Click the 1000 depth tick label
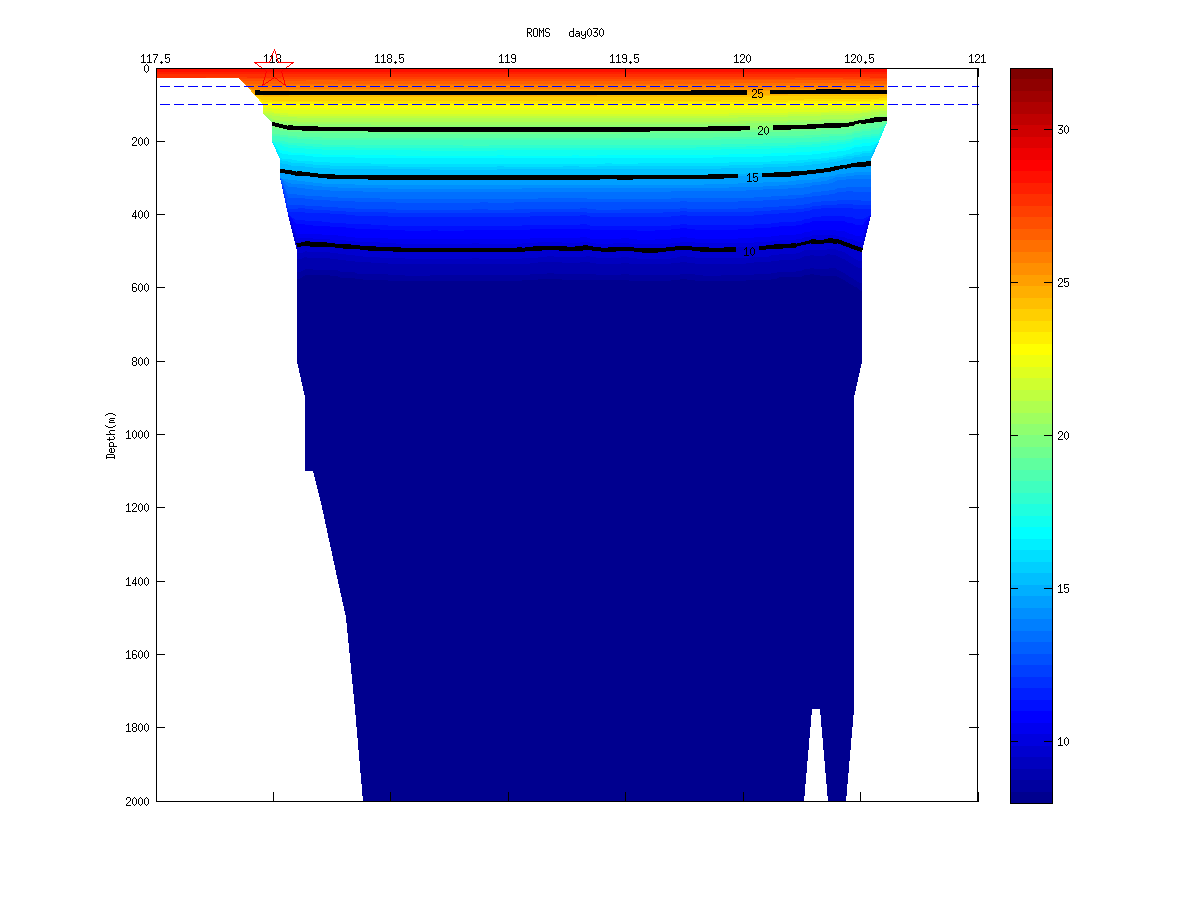 137,434
